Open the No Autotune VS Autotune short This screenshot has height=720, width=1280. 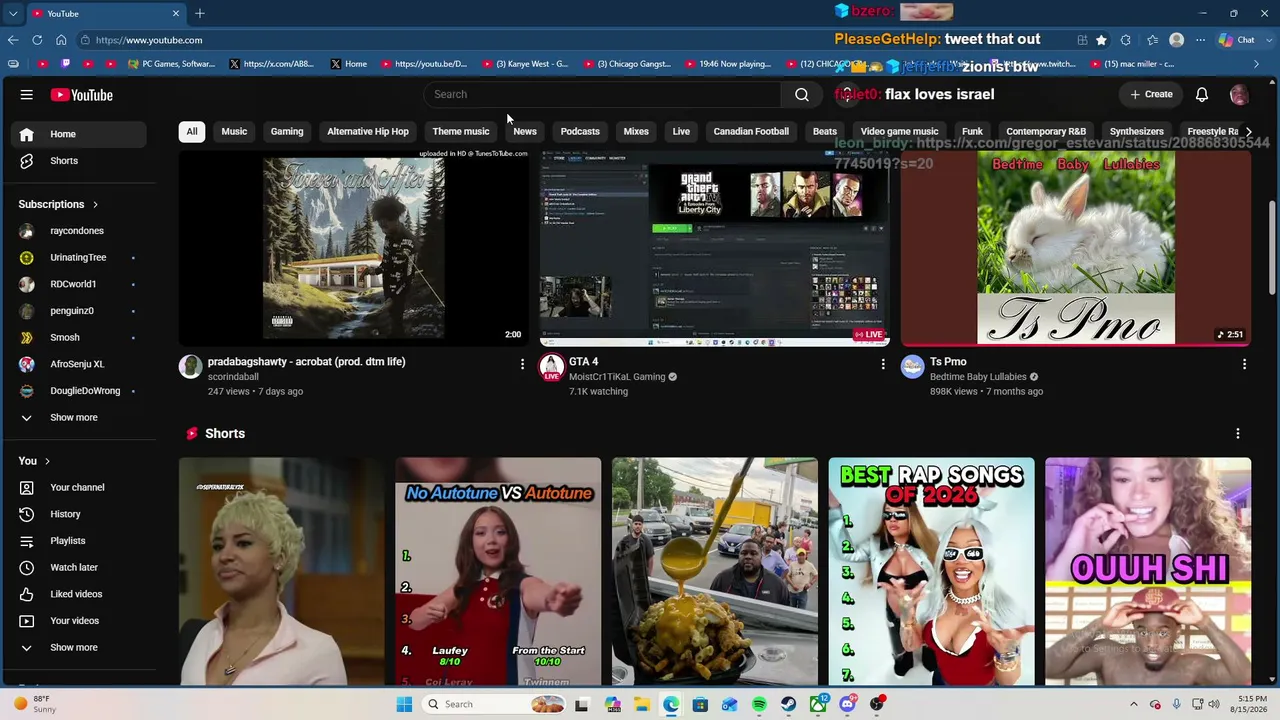(498, 571)
